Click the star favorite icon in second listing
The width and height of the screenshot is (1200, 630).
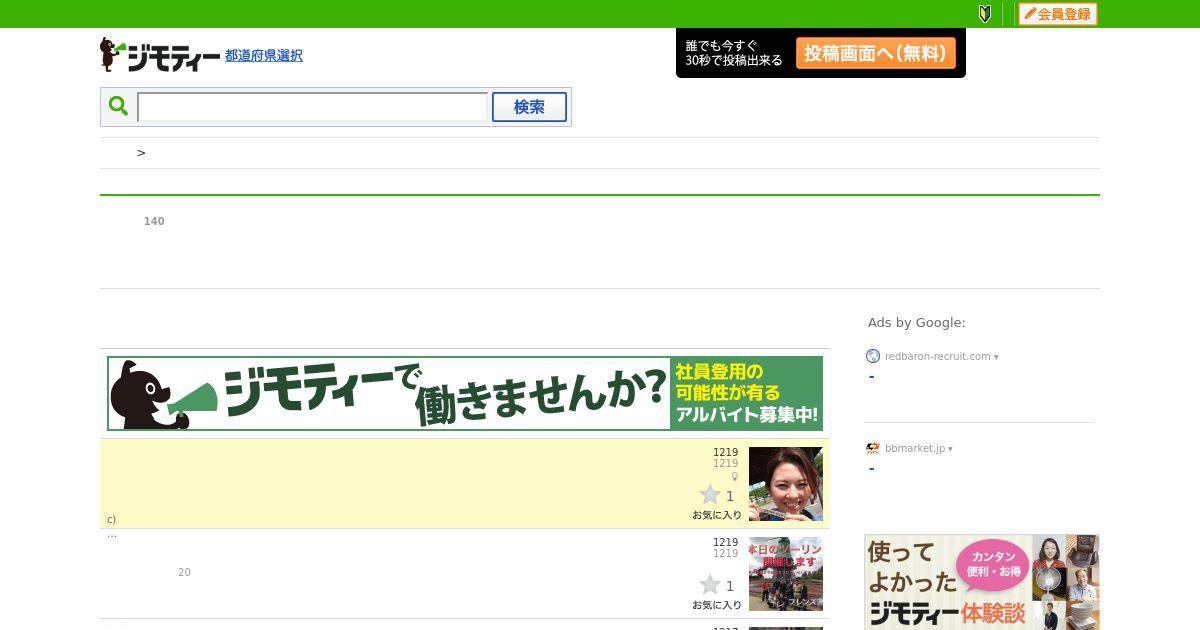pyautogui.click(x=710, y=585)
